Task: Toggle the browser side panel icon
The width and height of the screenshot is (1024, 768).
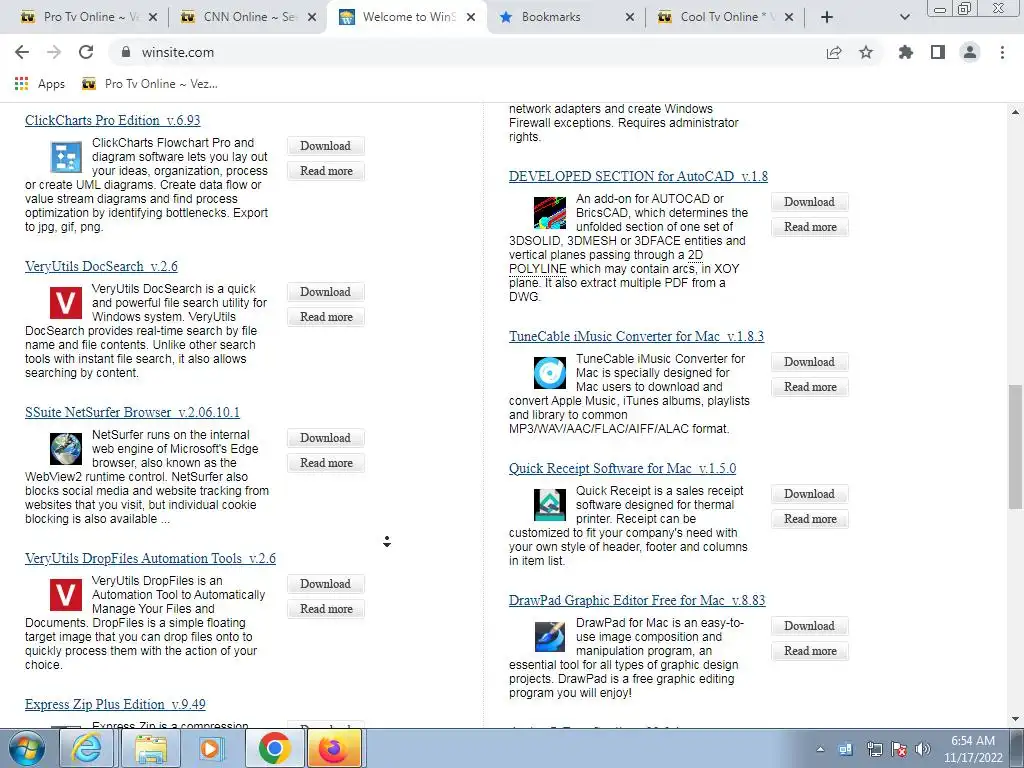Action: pyautogui.click(x=938, y=52)
